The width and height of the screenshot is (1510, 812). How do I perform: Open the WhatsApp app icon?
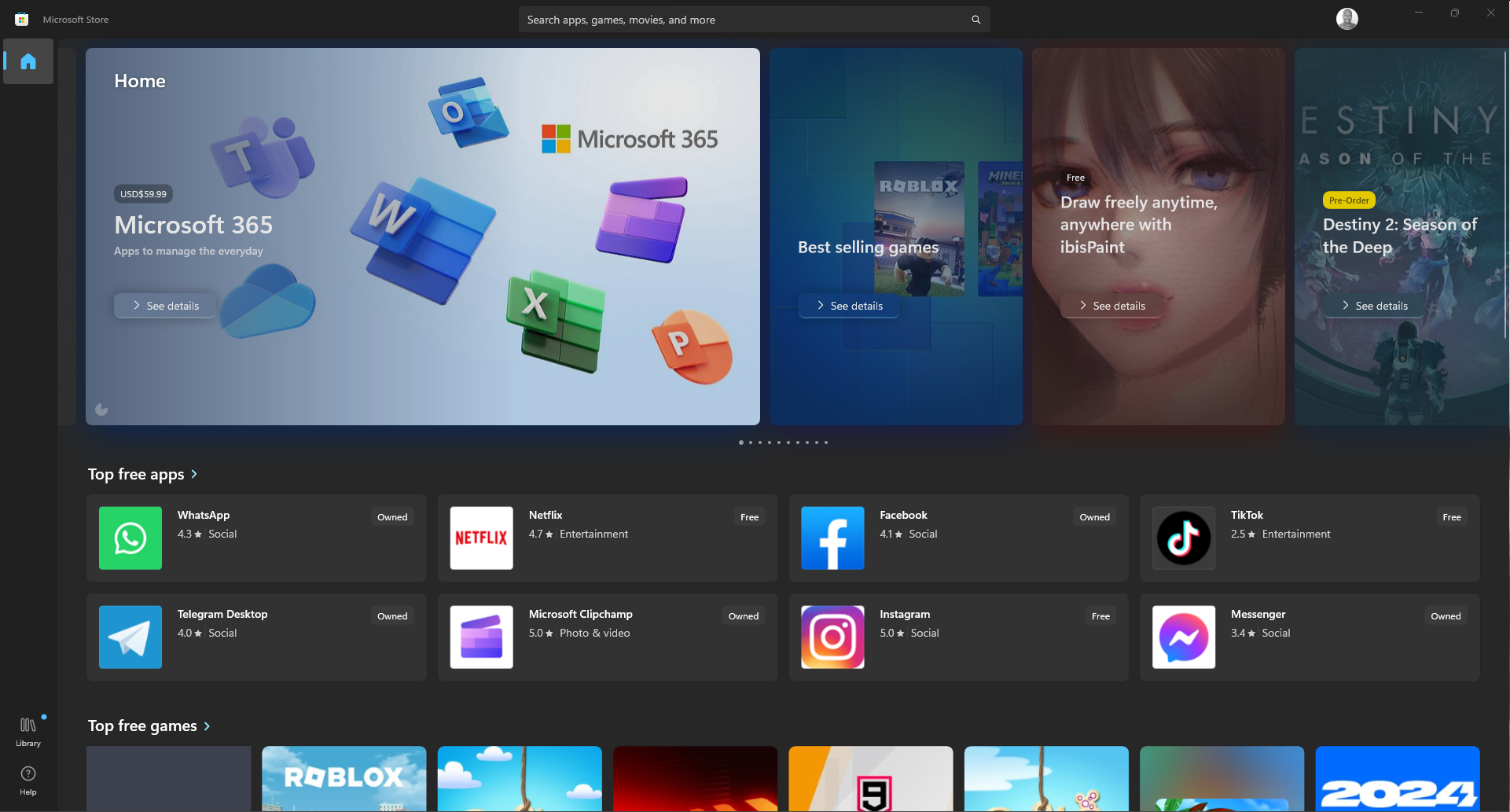pyautogui.click(x=130, y=538)
